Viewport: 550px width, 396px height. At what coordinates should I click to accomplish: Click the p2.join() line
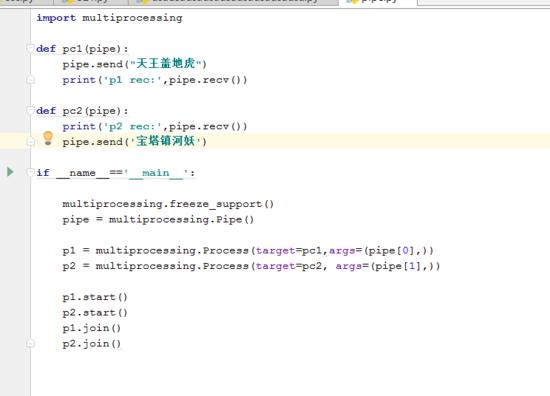[x=92, y=344]
